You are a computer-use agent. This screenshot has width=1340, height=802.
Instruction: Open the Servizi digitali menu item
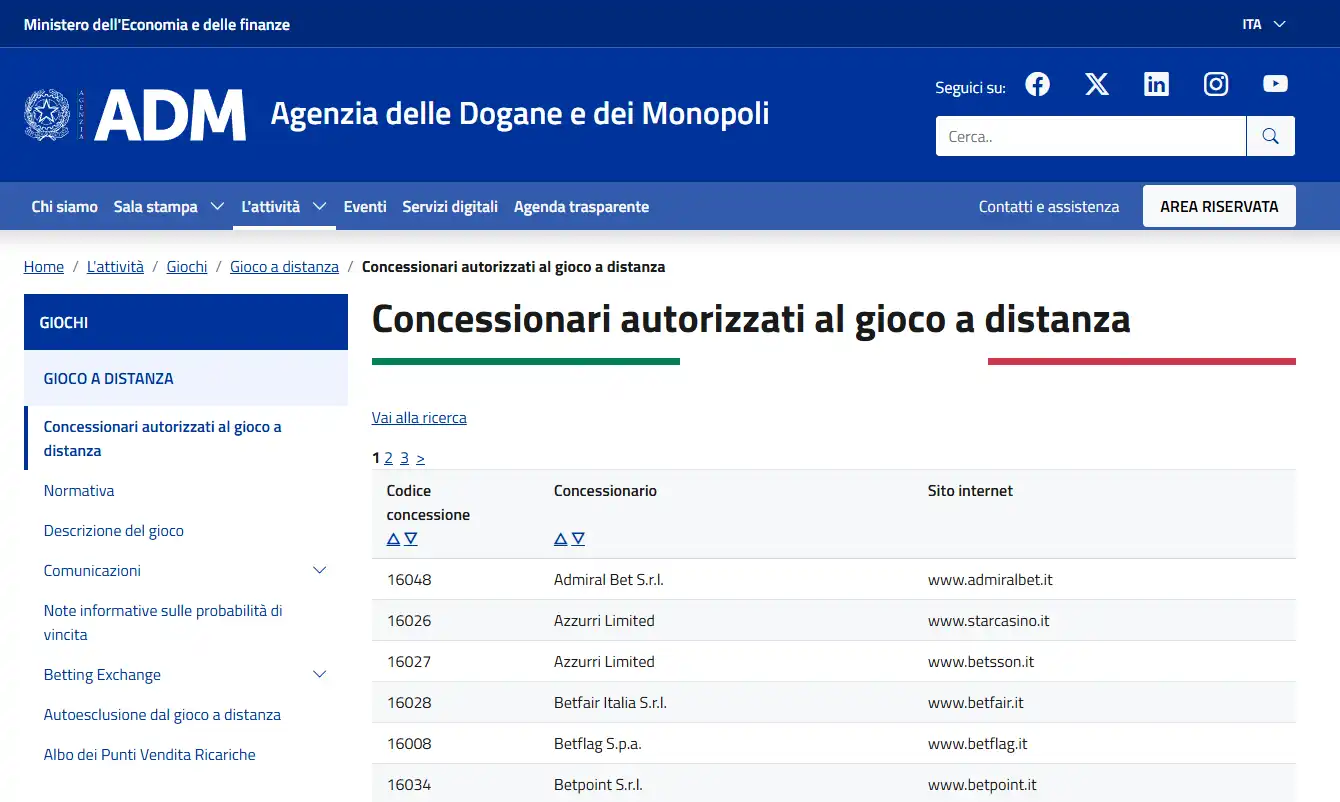tap(450, 207)
